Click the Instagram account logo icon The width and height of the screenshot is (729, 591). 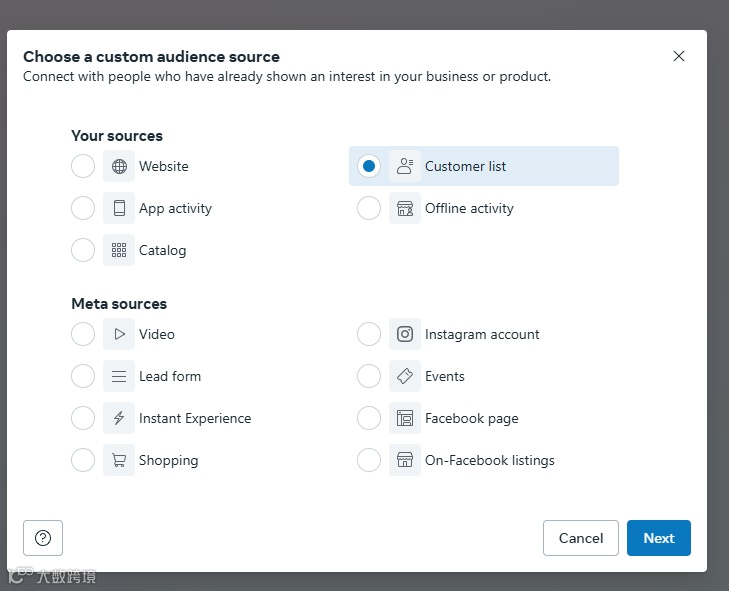tap(405, 335)
